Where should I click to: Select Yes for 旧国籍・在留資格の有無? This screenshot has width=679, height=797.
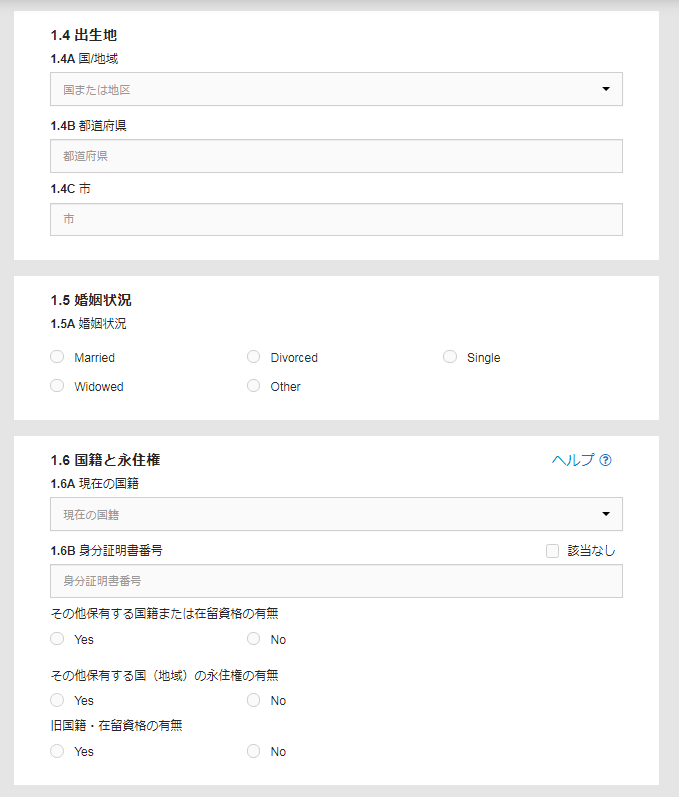[58, 751]
